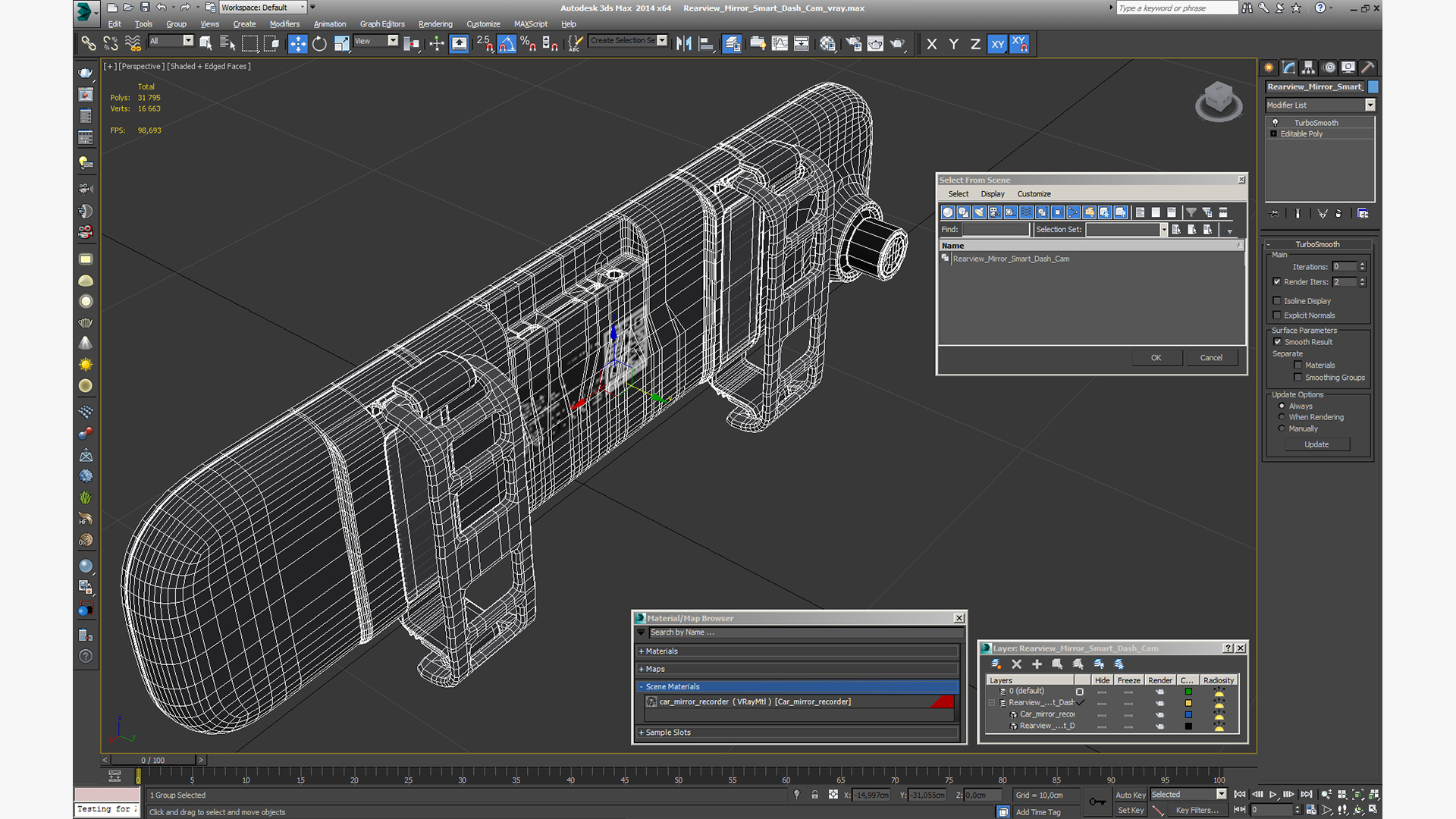Screen dimensions: 1456x819
Task: Open Select by Name tool in main toolbar
Action: click(x=227, y=44)
